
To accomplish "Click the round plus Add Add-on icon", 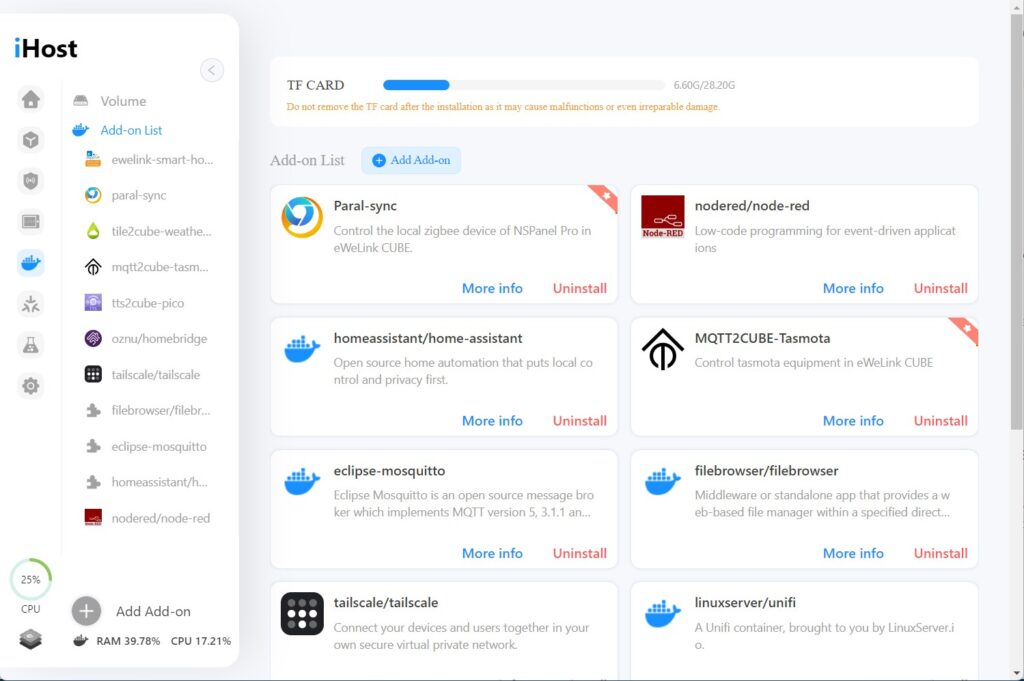I will point(86,611).
